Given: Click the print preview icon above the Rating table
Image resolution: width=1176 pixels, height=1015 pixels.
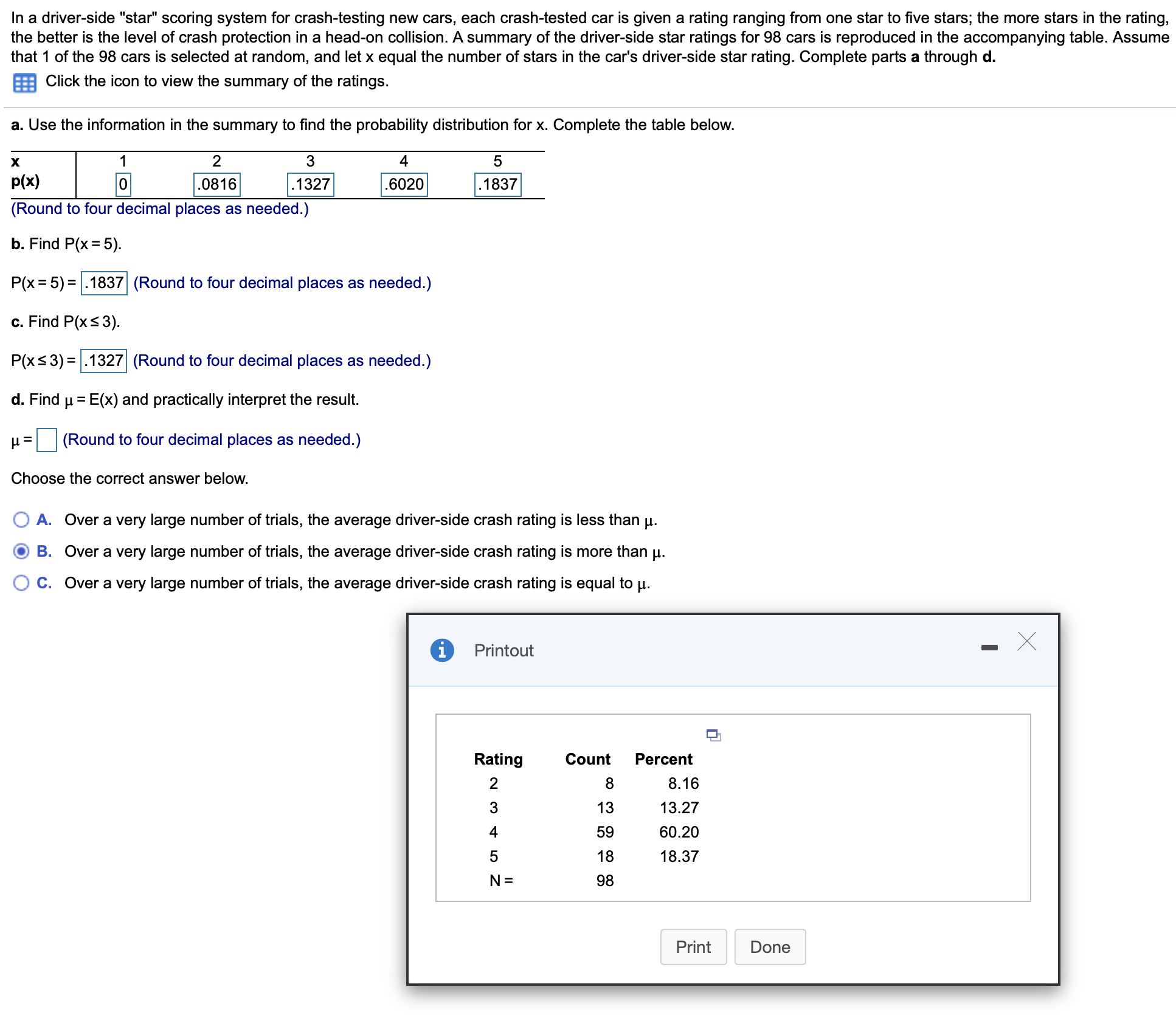Looking at the screenshot, I should (713, 735).
